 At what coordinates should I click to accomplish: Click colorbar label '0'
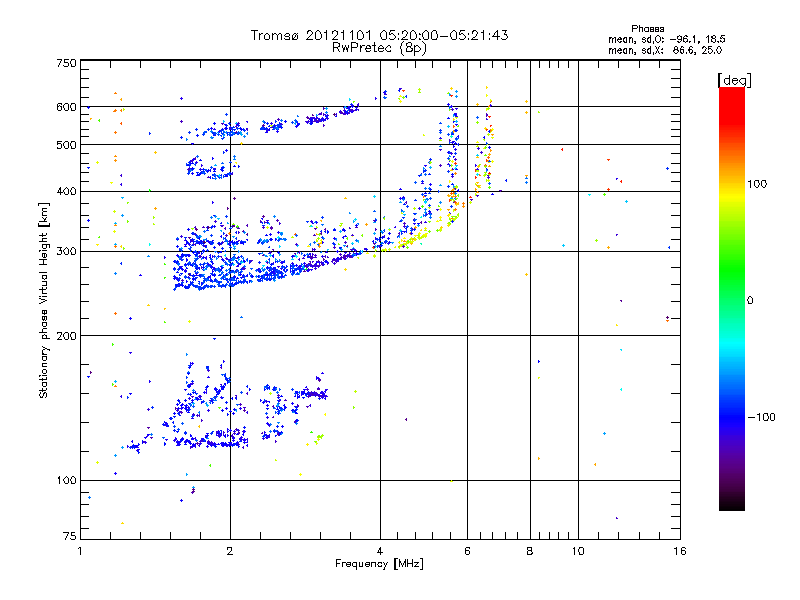750,301
